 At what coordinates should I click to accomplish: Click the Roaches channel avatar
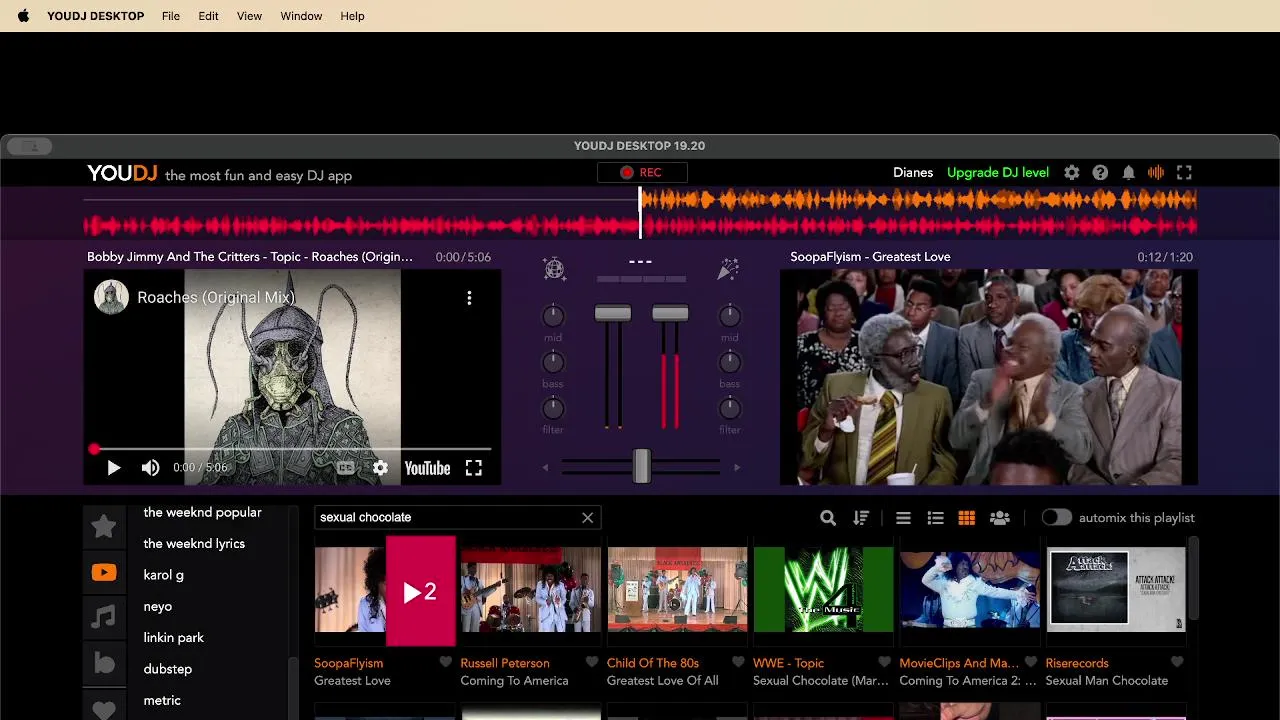(x=111, y=297)
